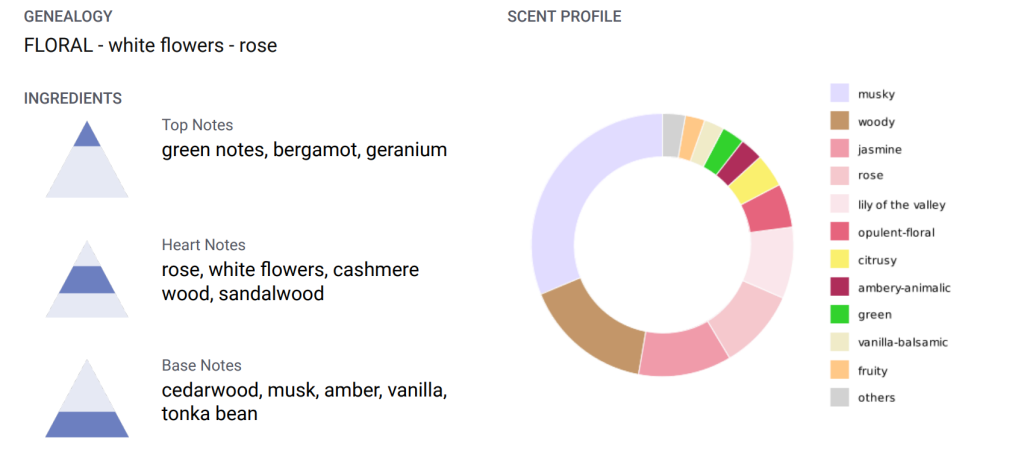Click the Scent Profile heading
1024x452 pixels.
point(564,17)
